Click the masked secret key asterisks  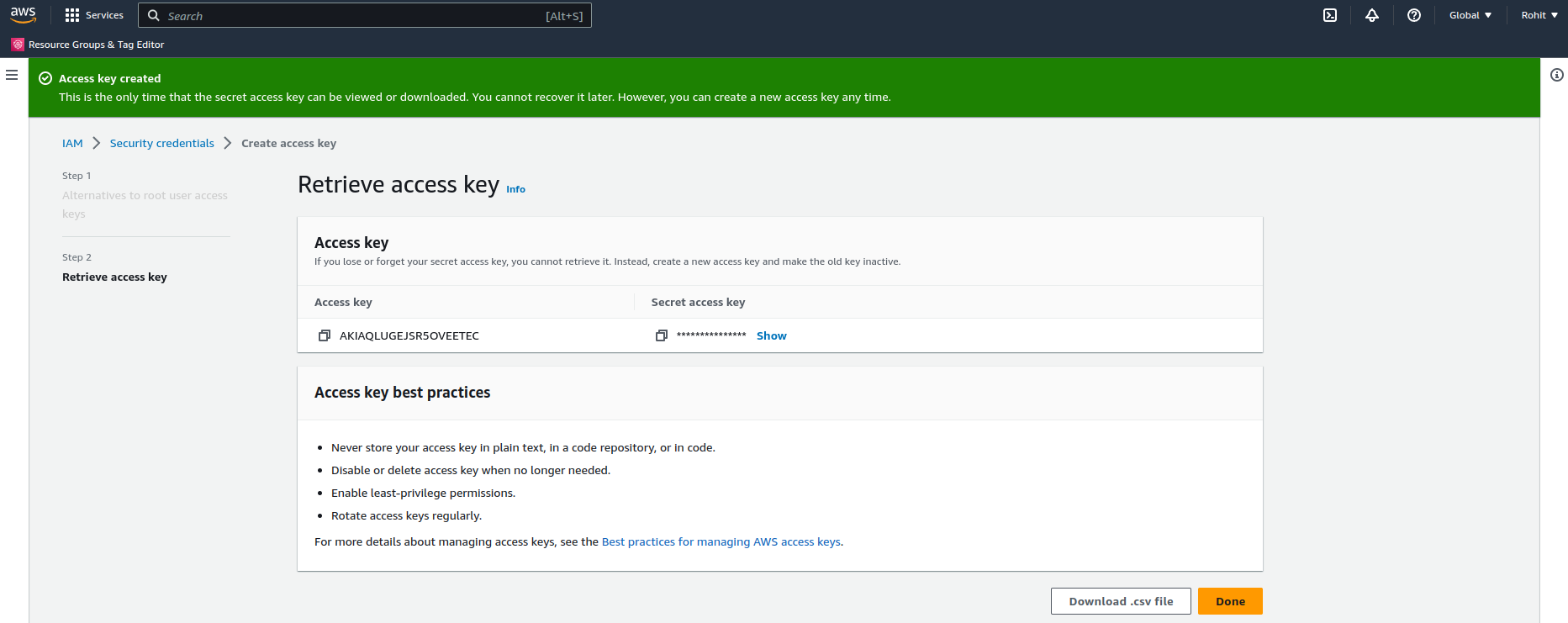711,335
